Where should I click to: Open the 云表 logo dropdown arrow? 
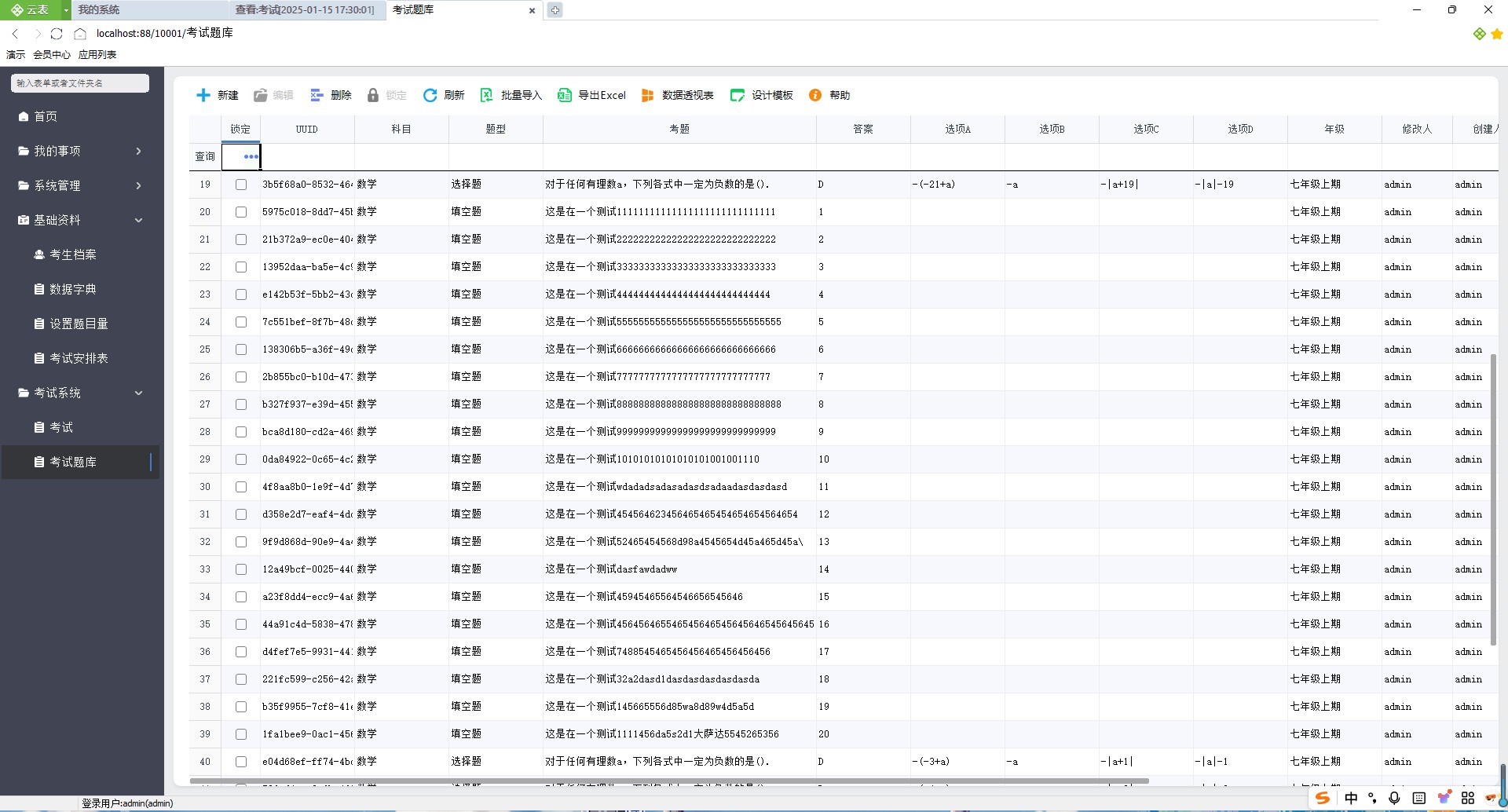coord(66,10)
